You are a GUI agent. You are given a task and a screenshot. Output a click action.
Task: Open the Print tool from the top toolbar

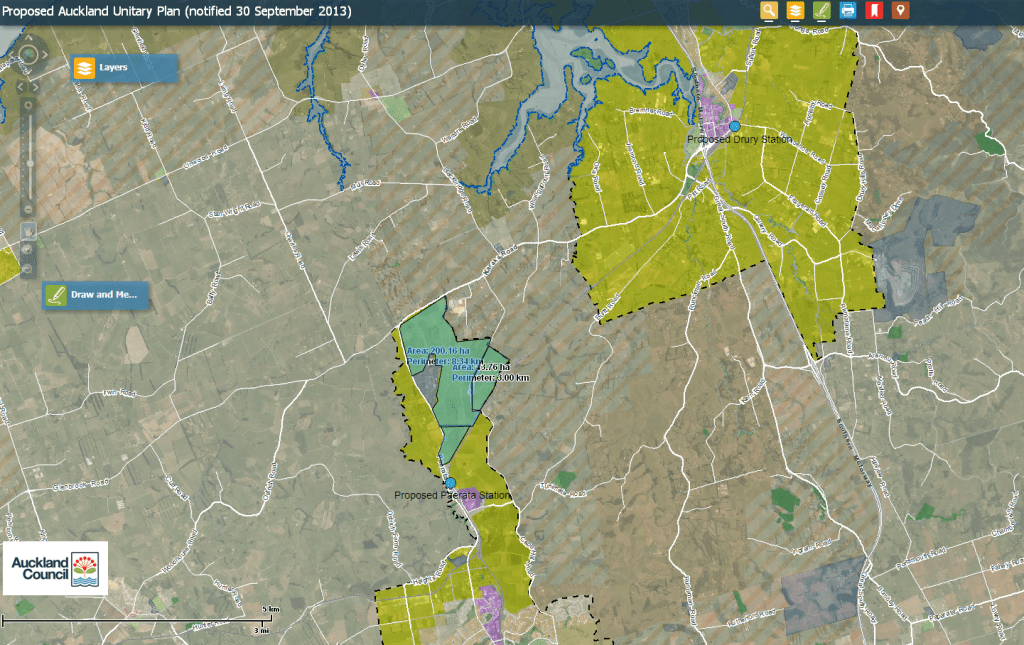(848, 11)
